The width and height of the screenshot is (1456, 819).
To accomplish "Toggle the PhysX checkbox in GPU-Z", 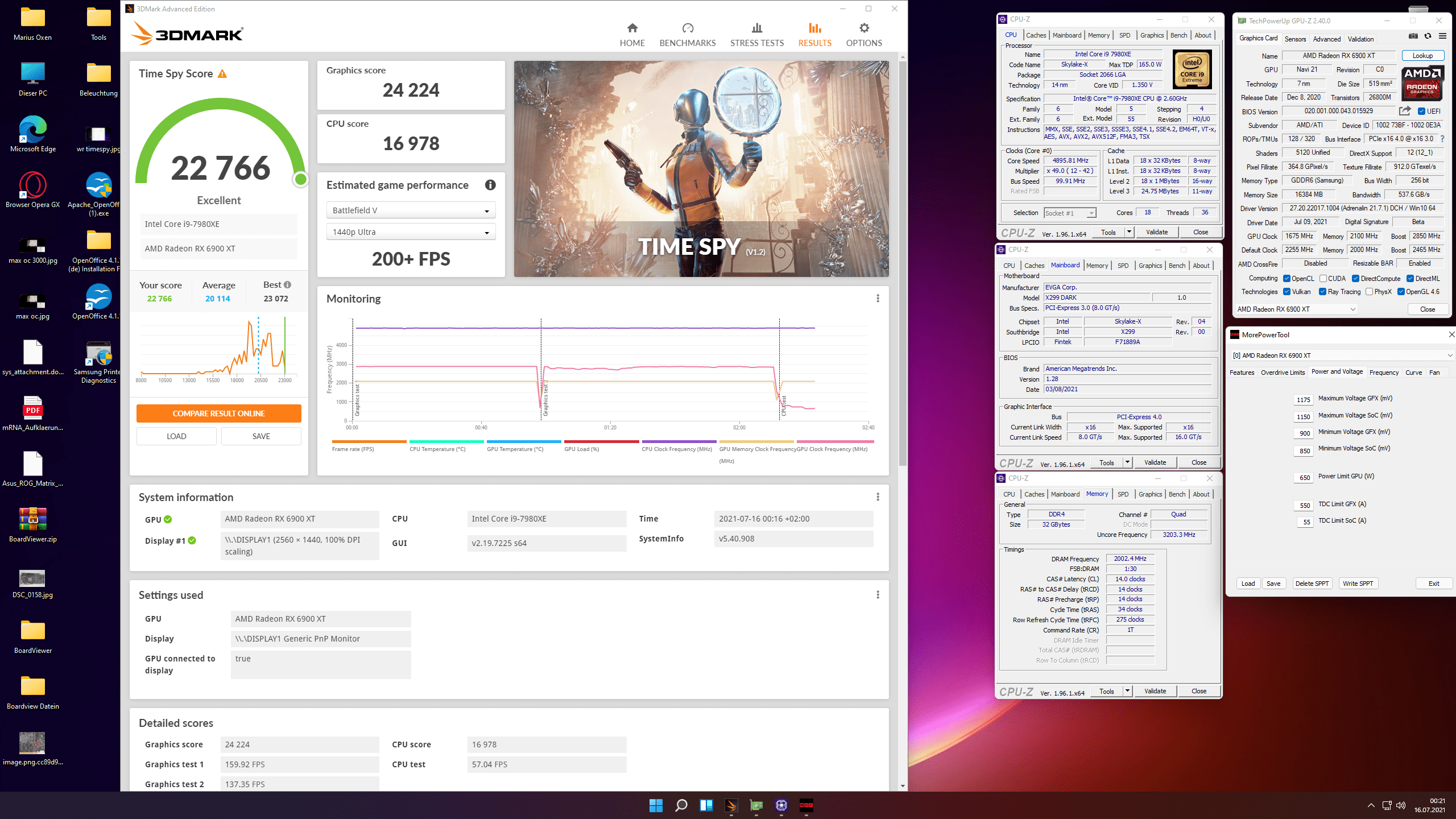I will point(1369,292).
